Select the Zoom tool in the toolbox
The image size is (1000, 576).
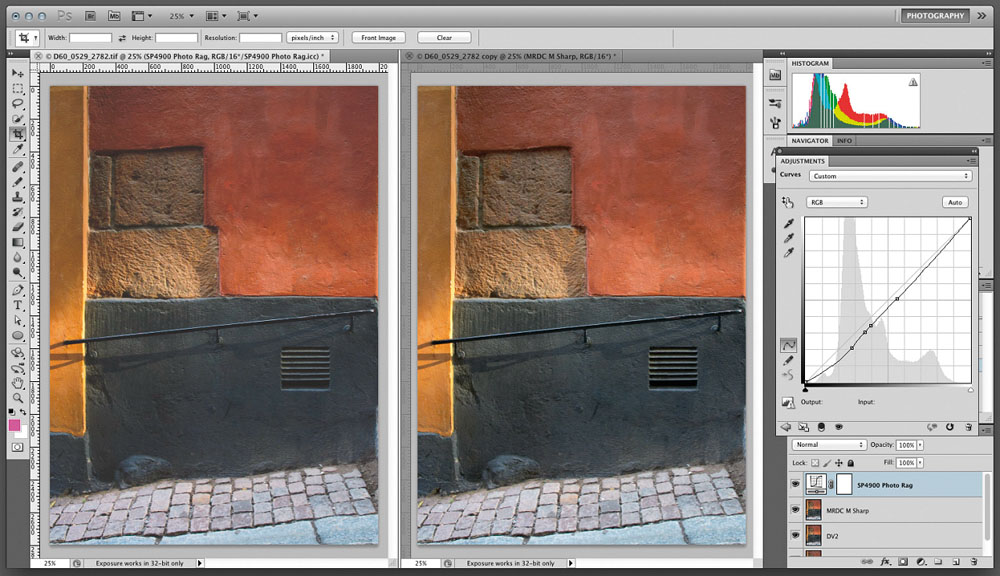pos(18,397)
